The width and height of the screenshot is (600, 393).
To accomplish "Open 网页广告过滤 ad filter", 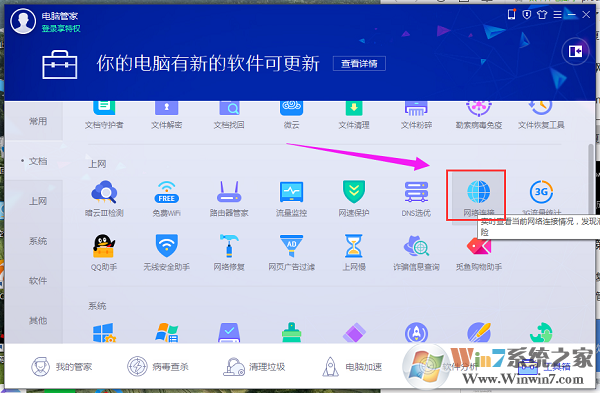I will (291, 252).
